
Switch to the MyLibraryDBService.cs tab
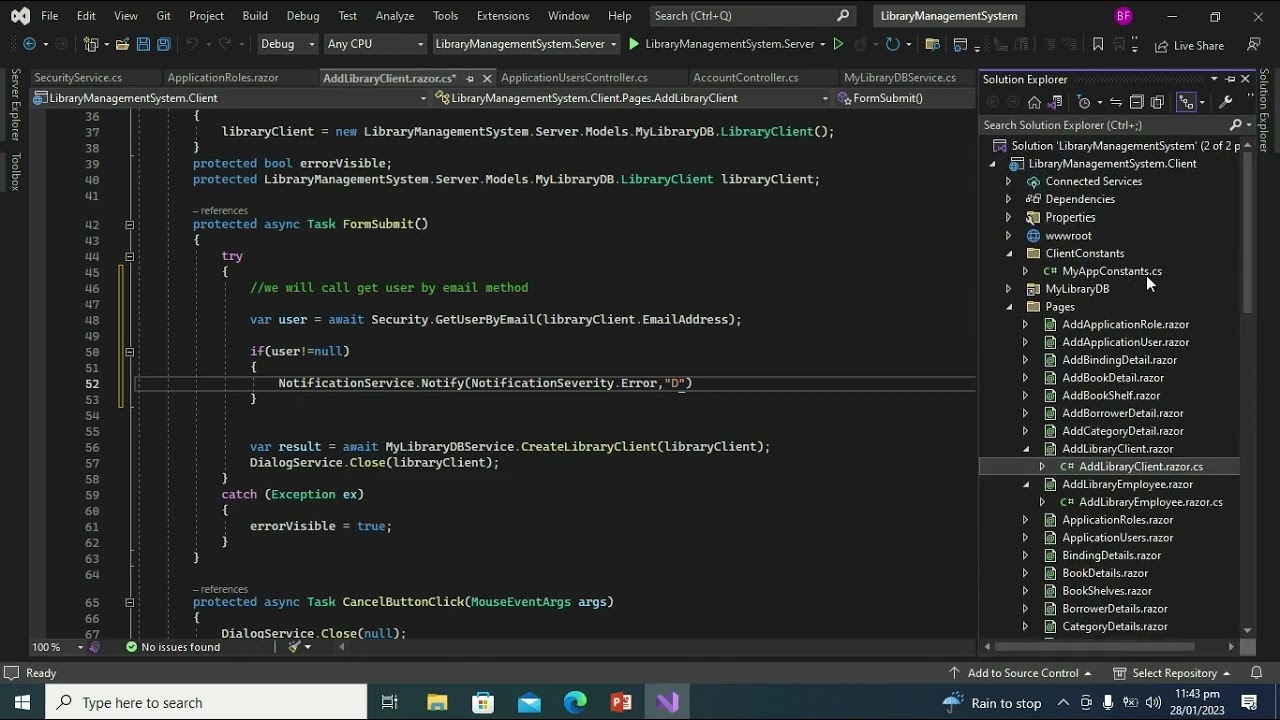pos(900,78)
